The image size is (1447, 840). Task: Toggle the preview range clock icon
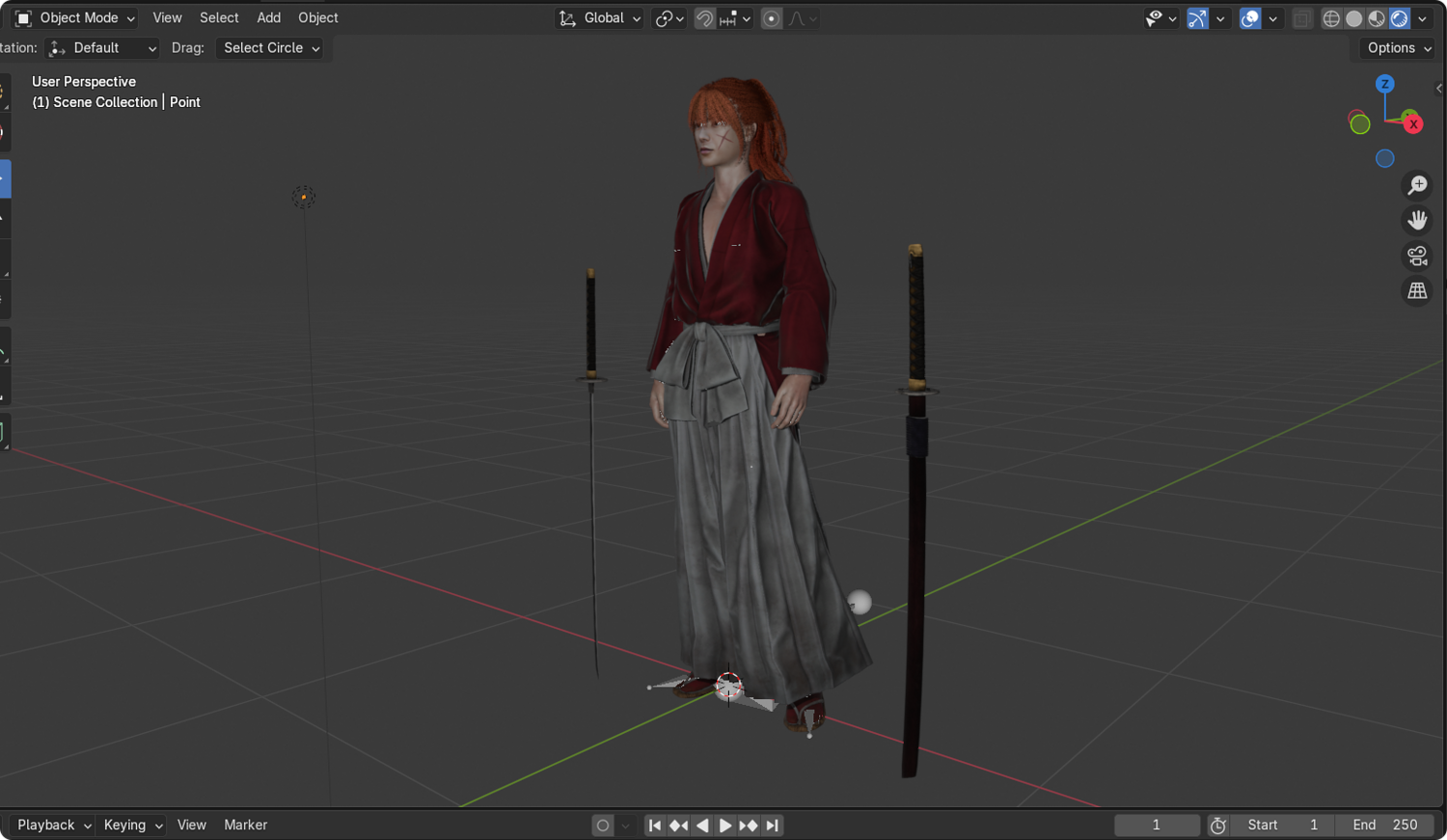1218,826
